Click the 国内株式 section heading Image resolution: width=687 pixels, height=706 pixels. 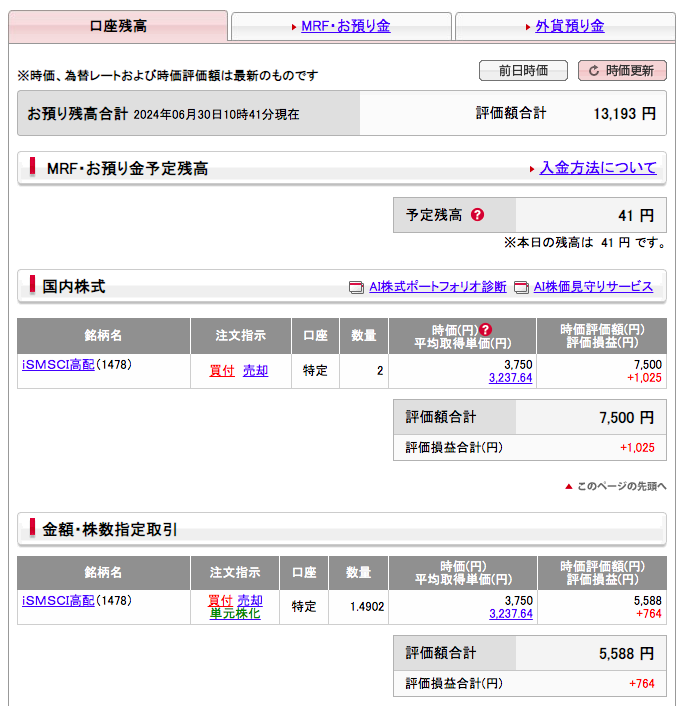pos(74,286)
